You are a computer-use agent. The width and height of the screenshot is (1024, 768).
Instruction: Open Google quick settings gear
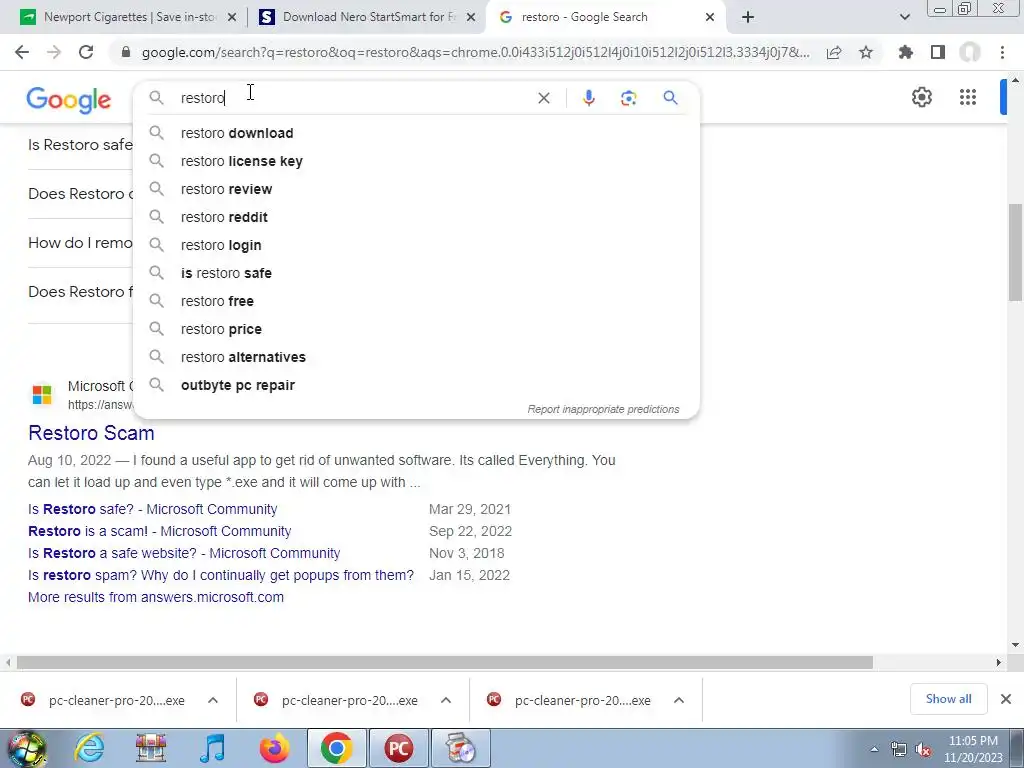pos(921,97)
